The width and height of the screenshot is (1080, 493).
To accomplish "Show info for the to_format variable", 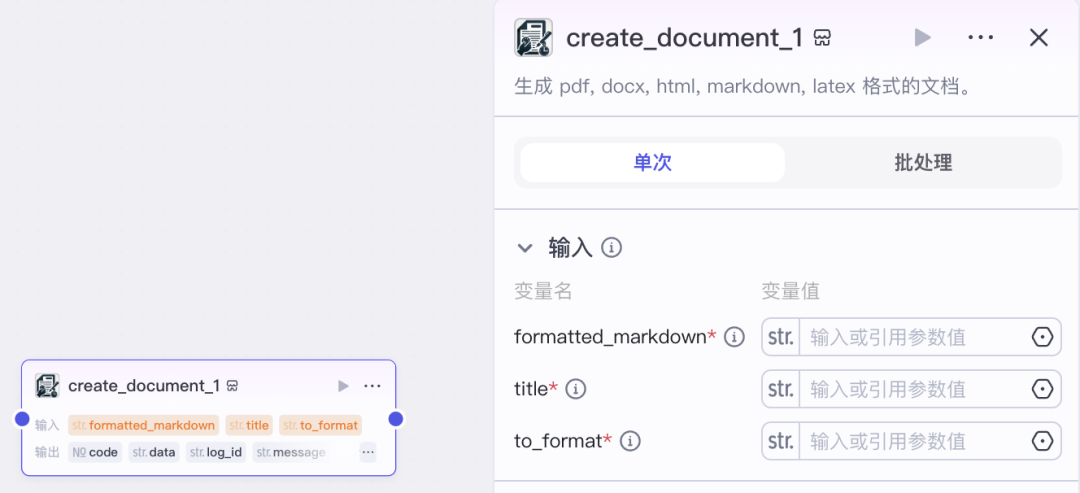I will [x=630, y=441].
